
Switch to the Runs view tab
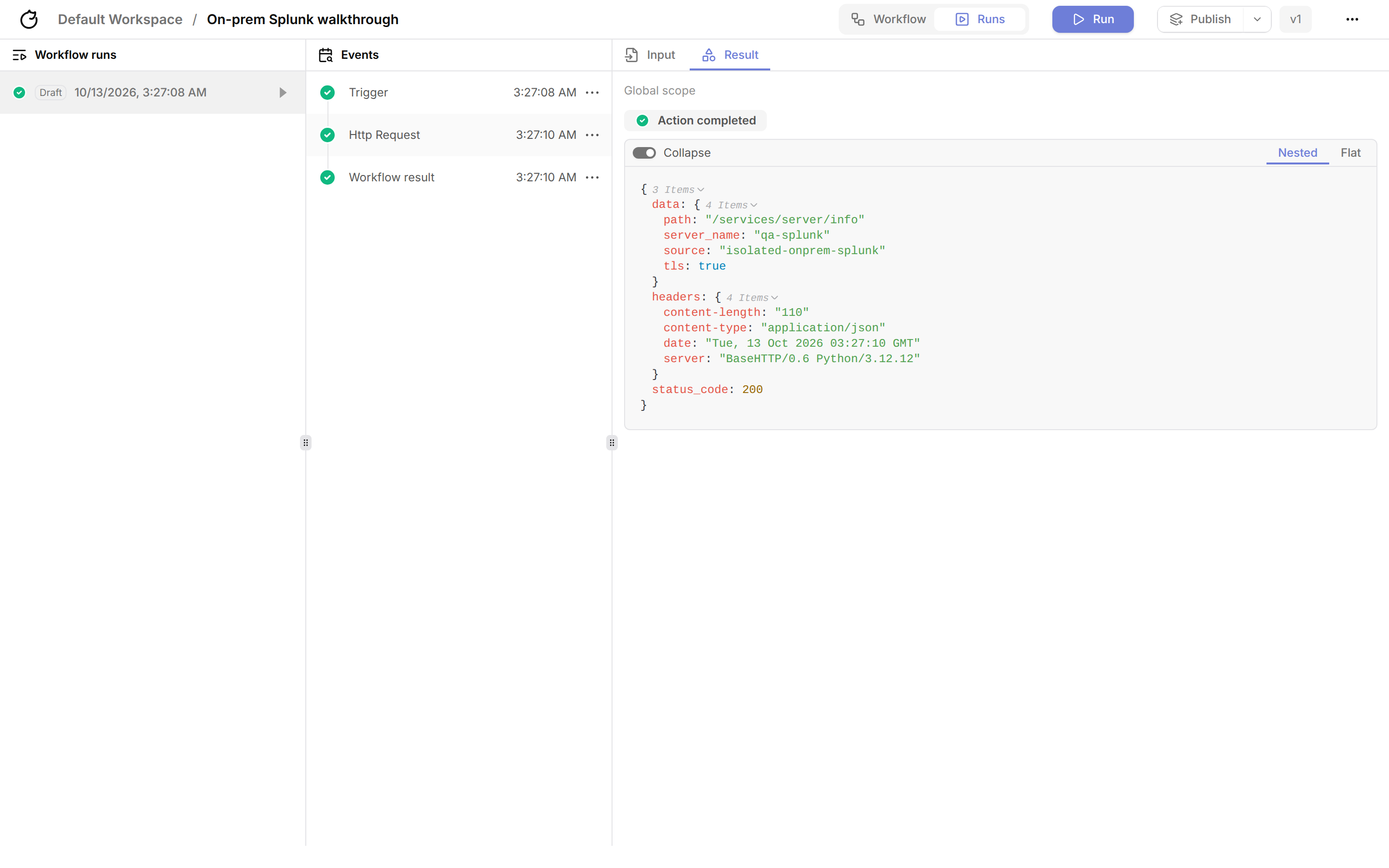pos(980,19)
